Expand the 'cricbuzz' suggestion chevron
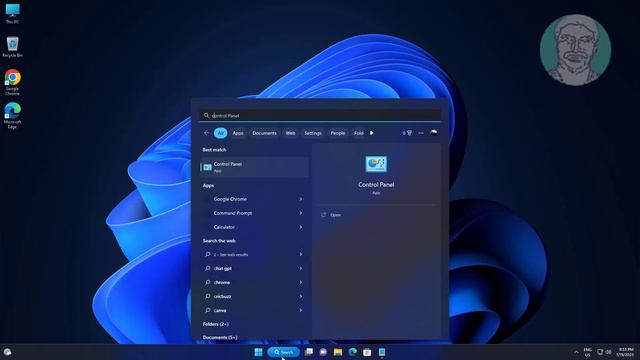The image size is (640, 360). (x=301, y=296)
